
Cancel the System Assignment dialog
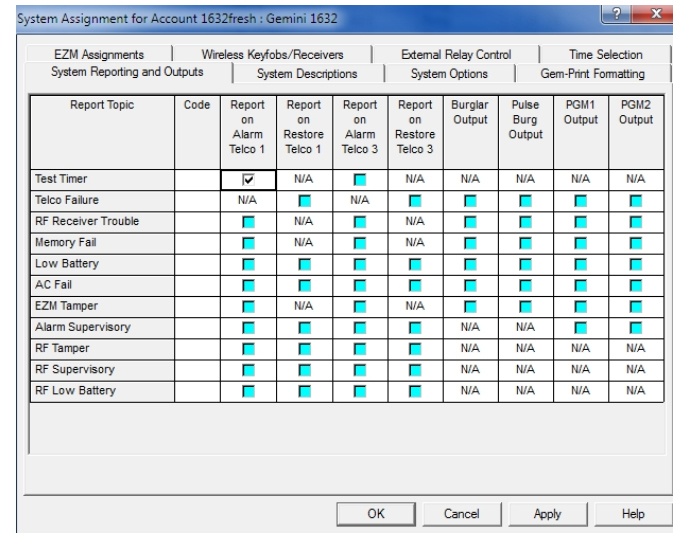(x=461, y=514)
